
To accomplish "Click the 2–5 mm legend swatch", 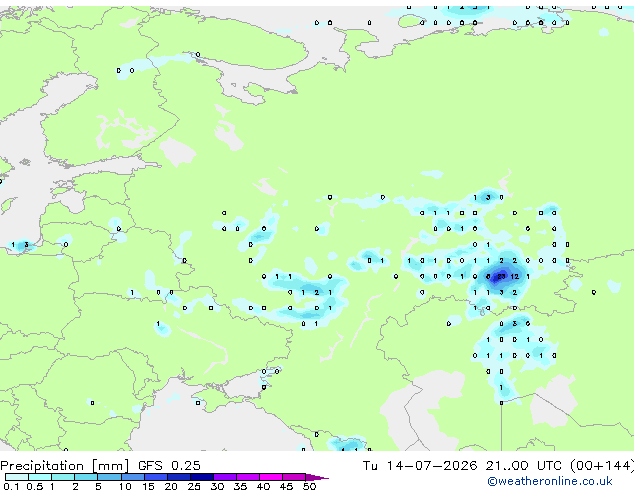I will (x=86, y=477).
